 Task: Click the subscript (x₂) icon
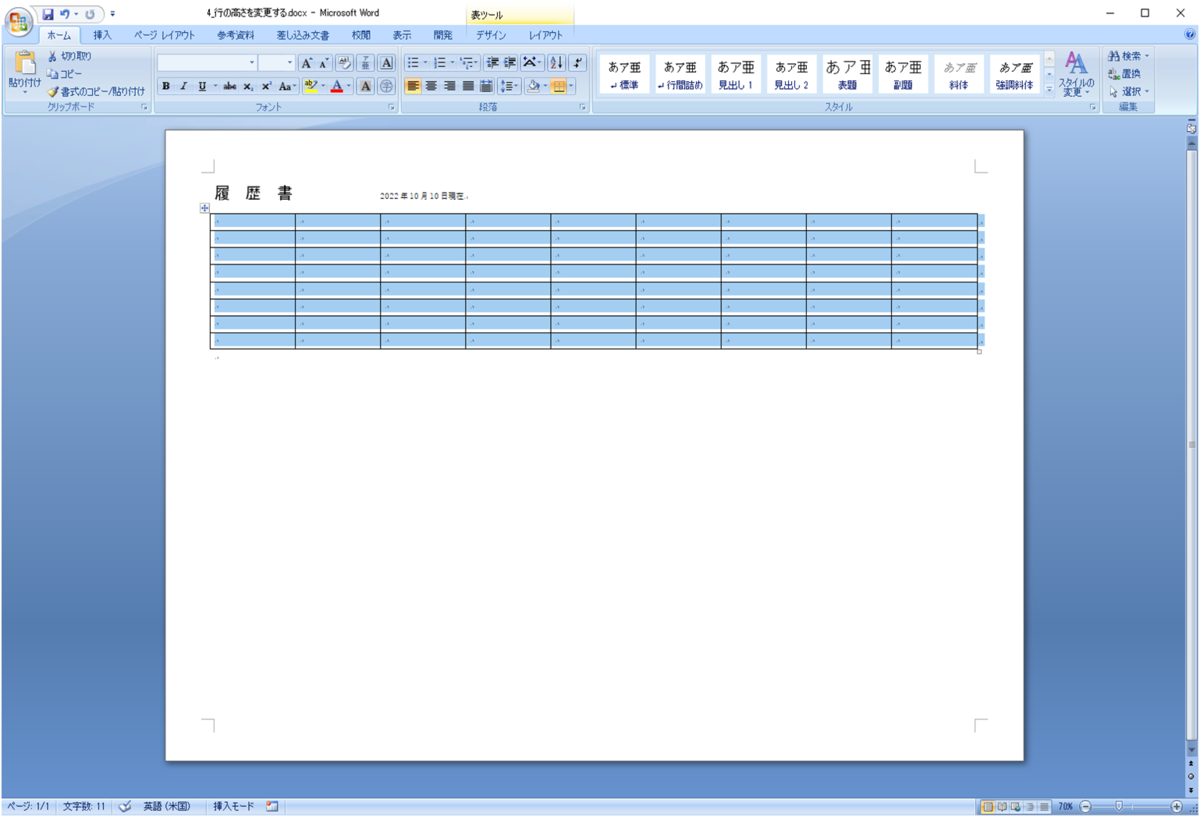click(248, 86)
